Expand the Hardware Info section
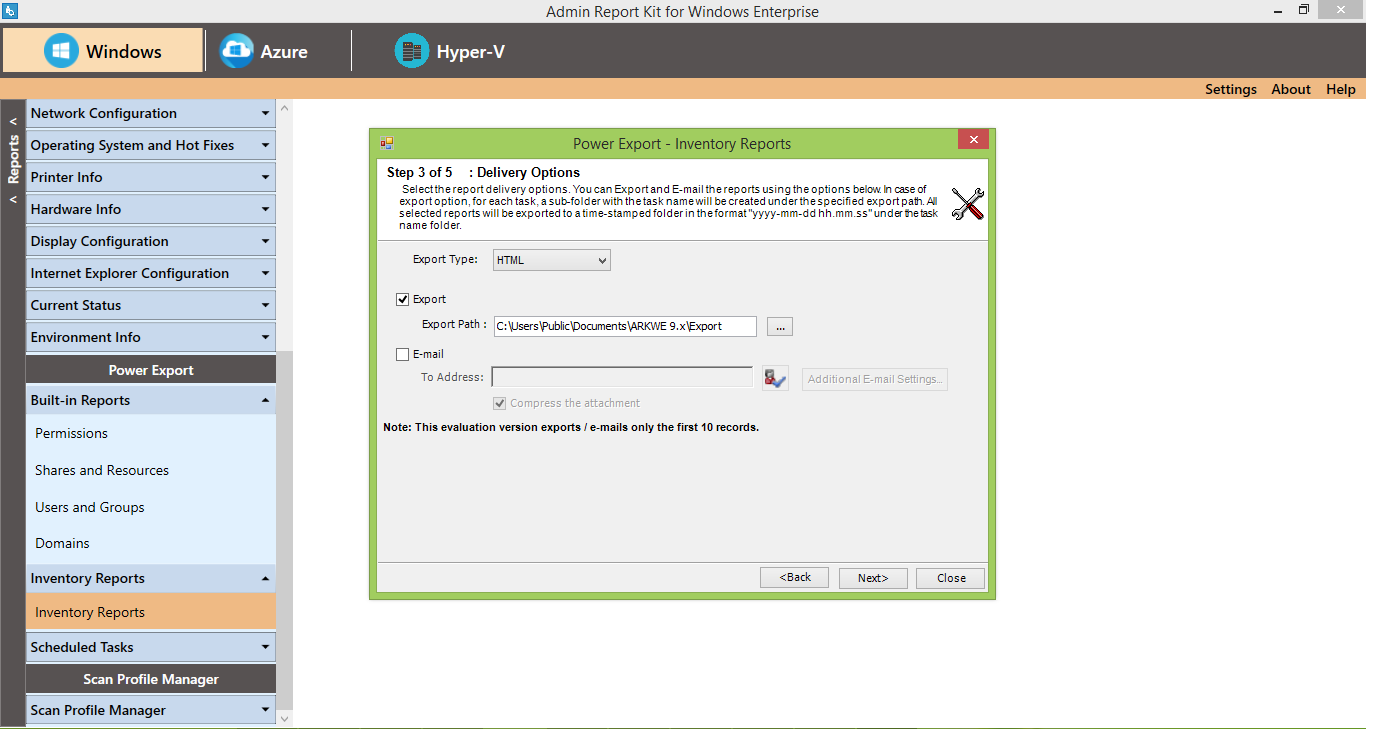This screenshot has height=729, width=1374. (150, 209)
